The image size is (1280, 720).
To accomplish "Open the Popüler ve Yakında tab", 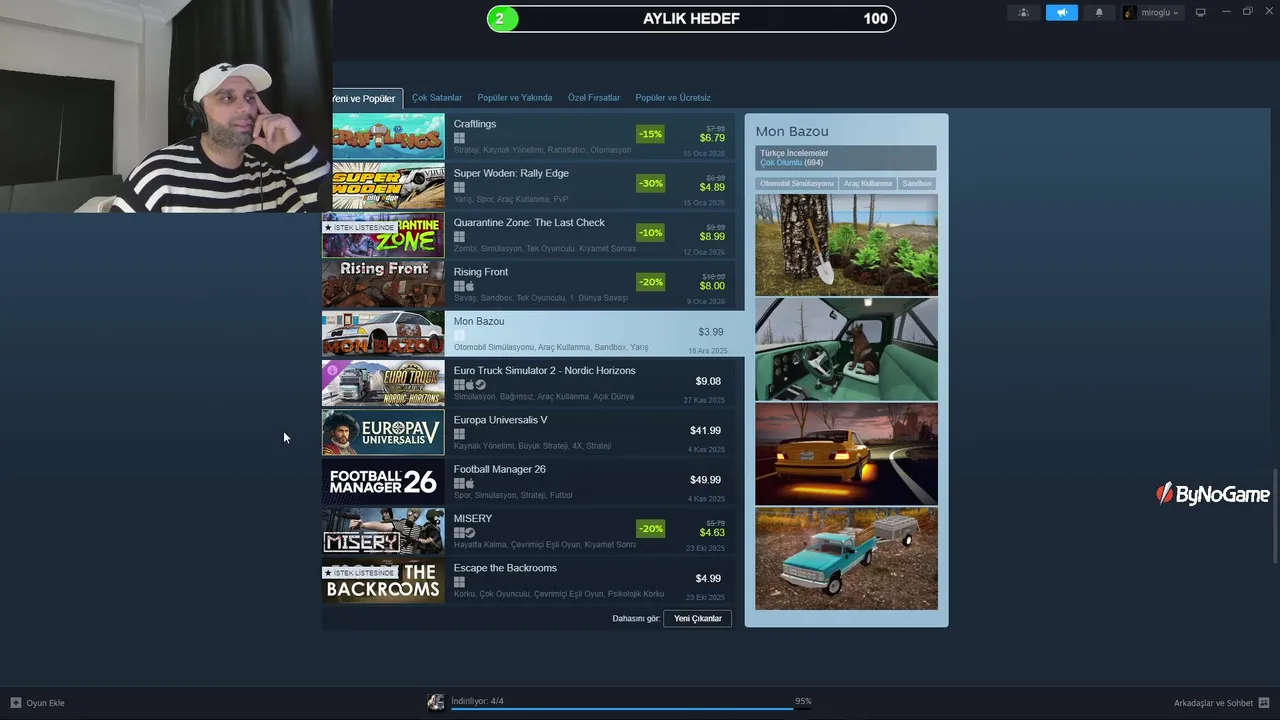I will click(x=515, y=98).
